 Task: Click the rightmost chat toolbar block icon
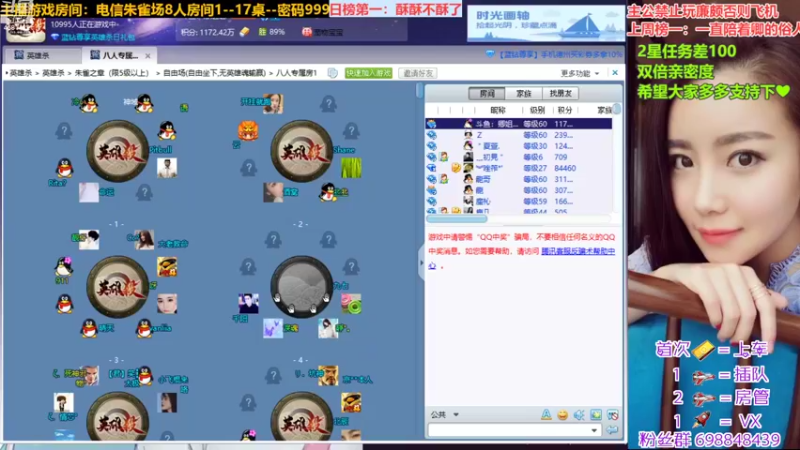click(x=612, y=415)
